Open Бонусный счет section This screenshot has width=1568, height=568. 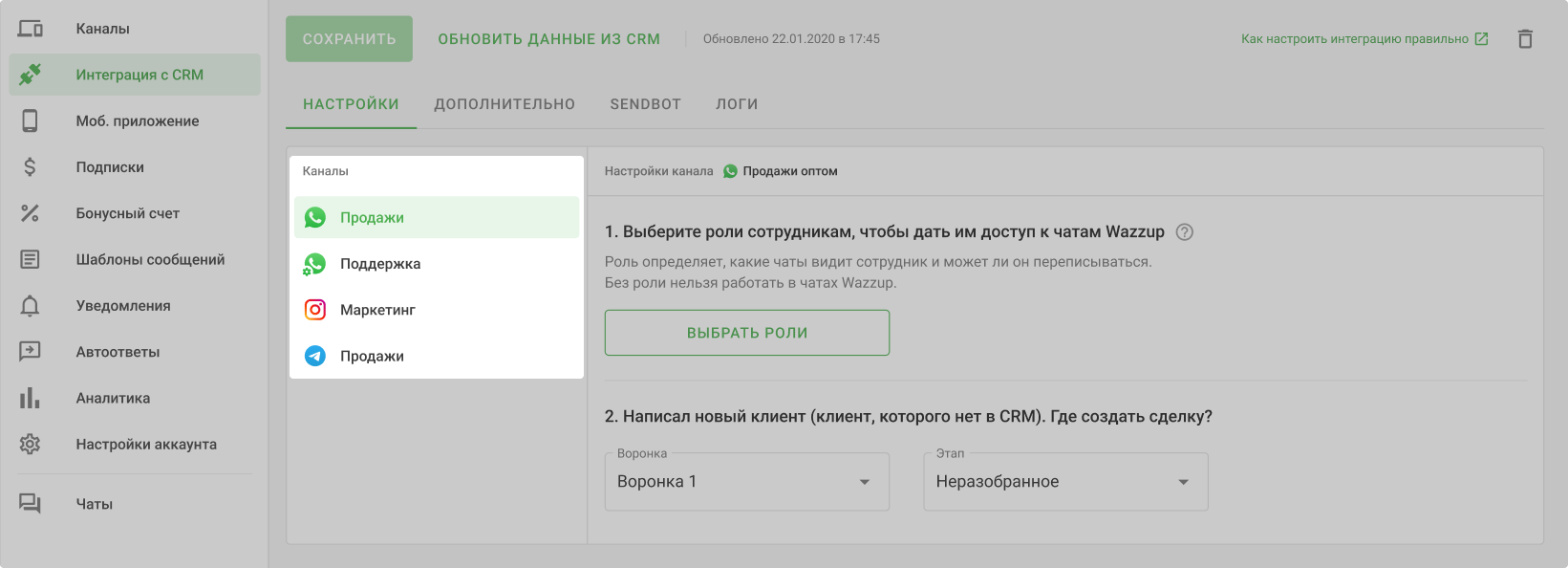point(135,213)
